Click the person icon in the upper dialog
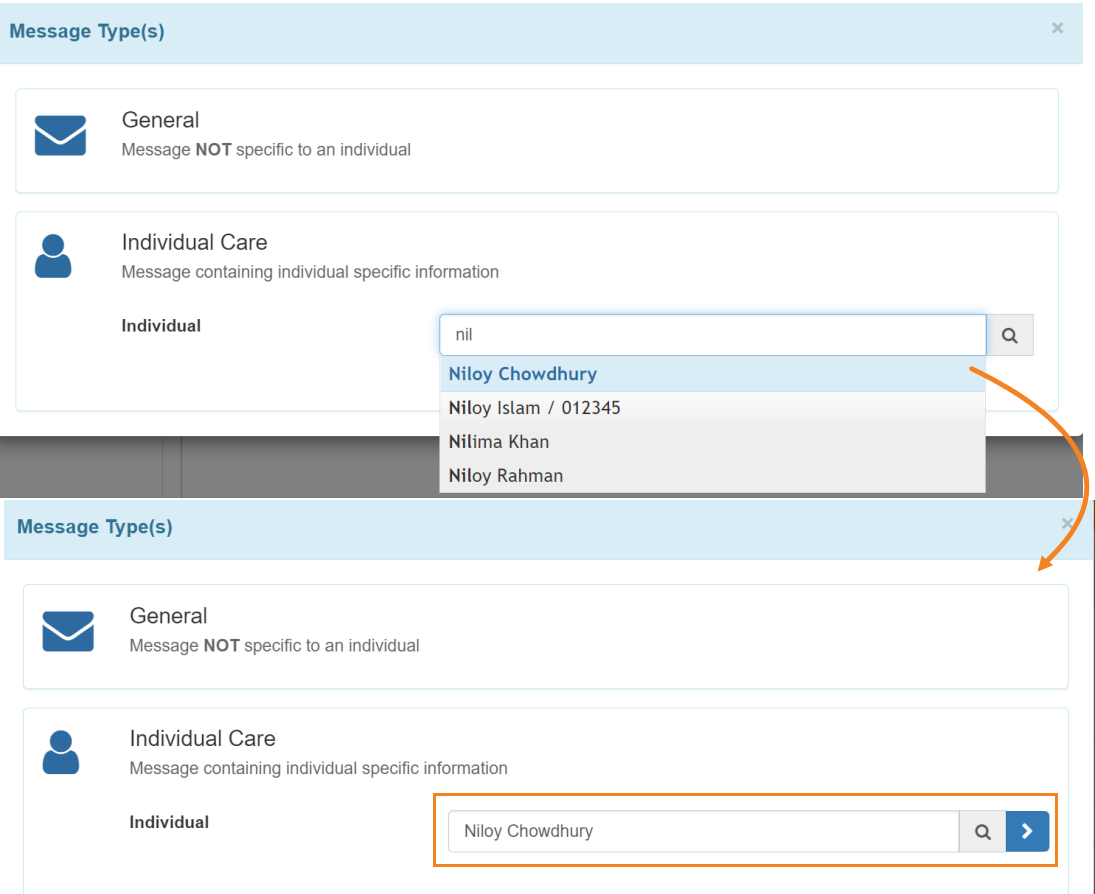This screenshot has height=894, width=1095. pyautogui.click(x=53, y=256)
